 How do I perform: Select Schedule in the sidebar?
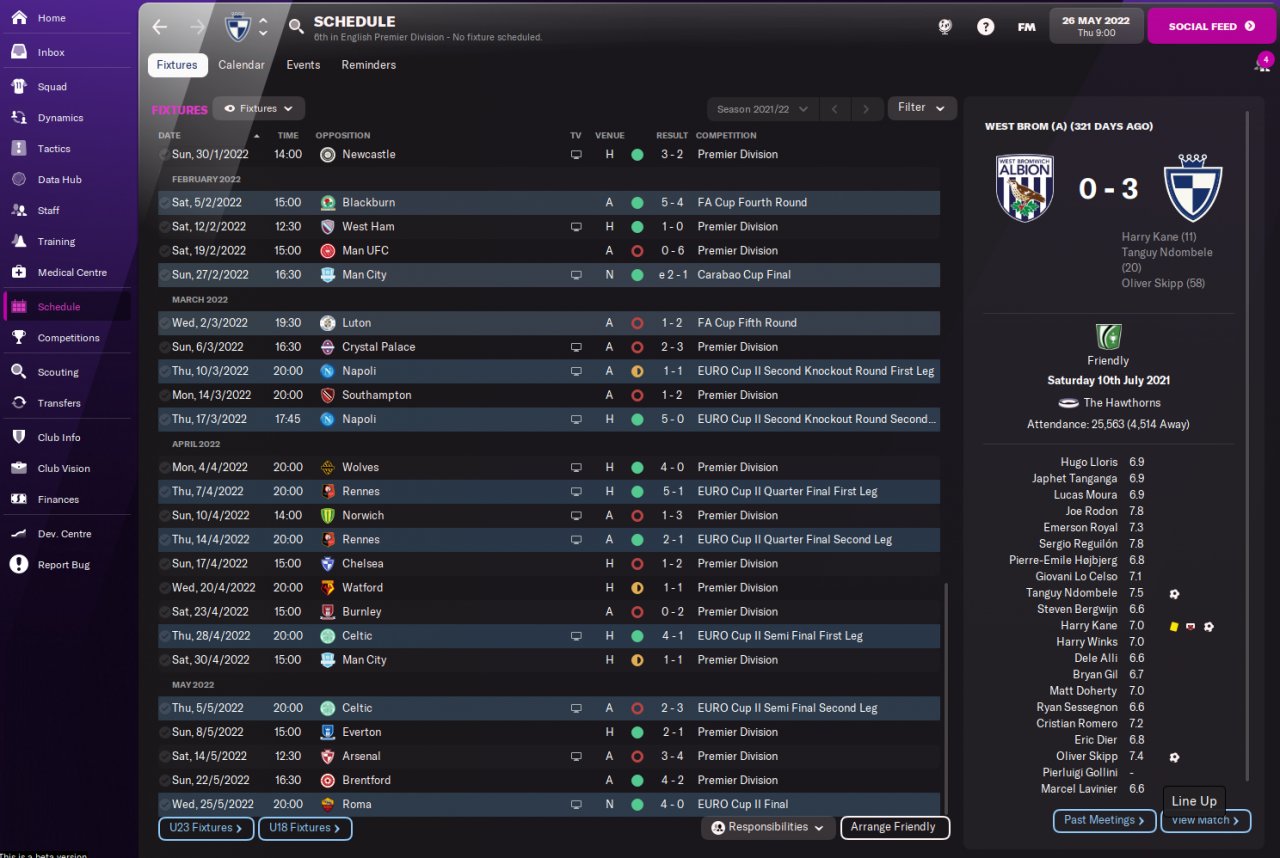pyautogui.click(x=66, y=307)
